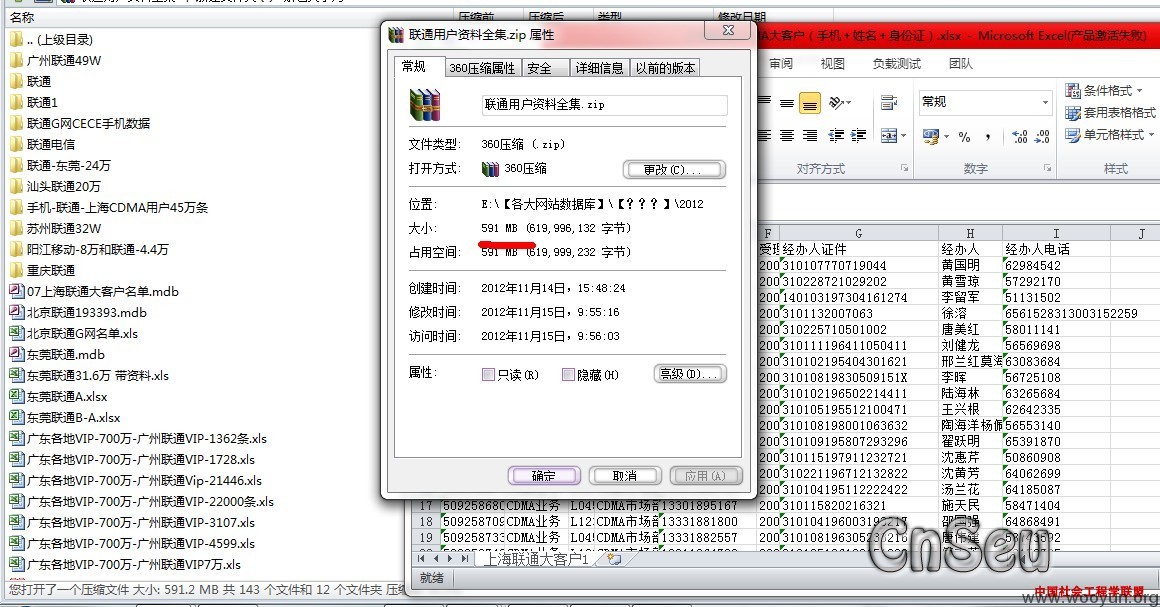Open the 团队 ribbon tab in Excel

coord(961,64)
